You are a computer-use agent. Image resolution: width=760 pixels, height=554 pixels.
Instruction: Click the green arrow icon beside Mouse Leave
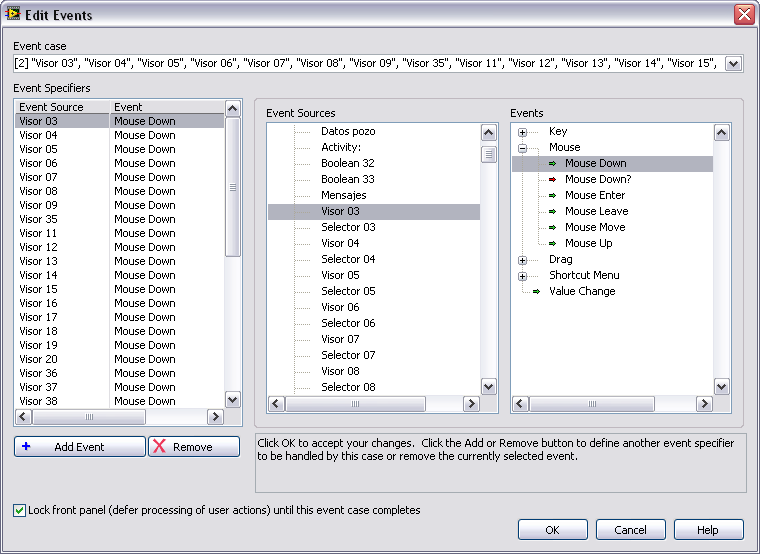click(x=552, y=212)
